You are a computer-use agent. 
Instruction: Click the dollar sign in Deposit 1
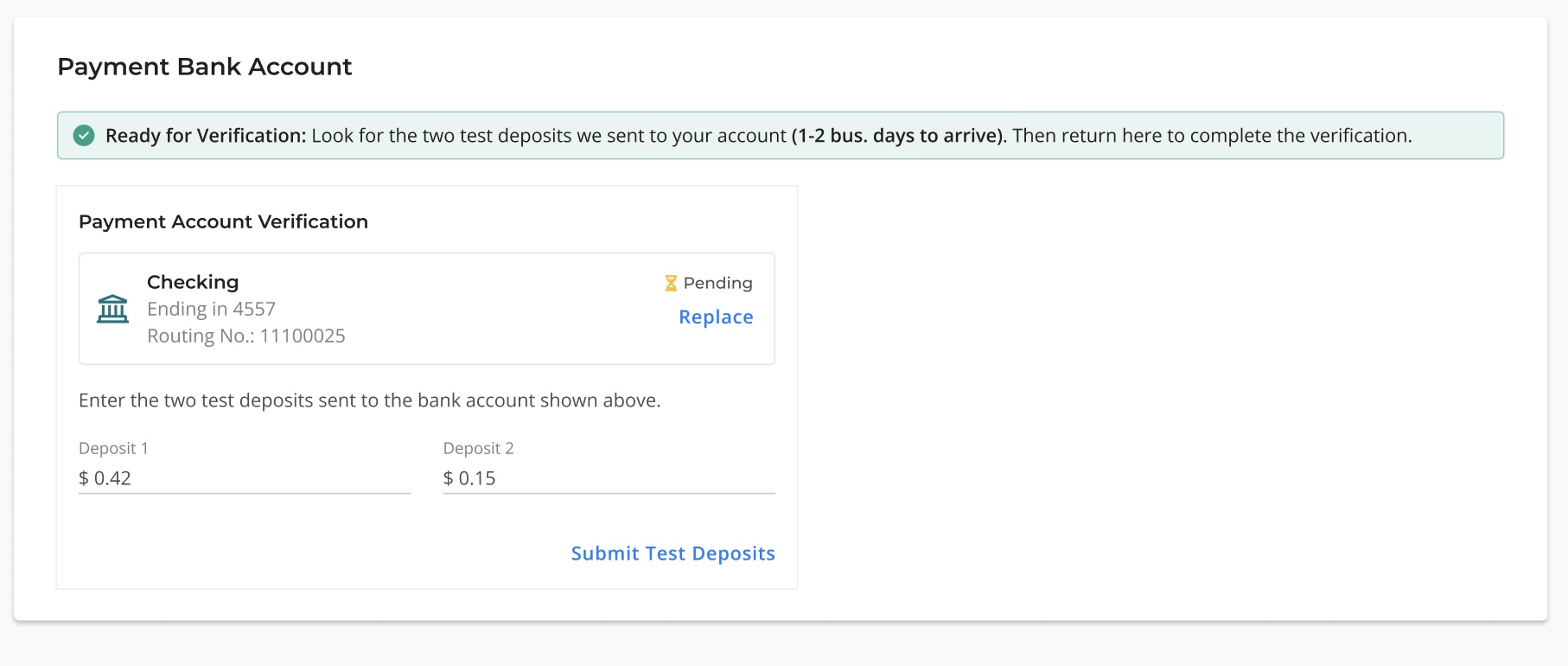(x=84, y=478)
